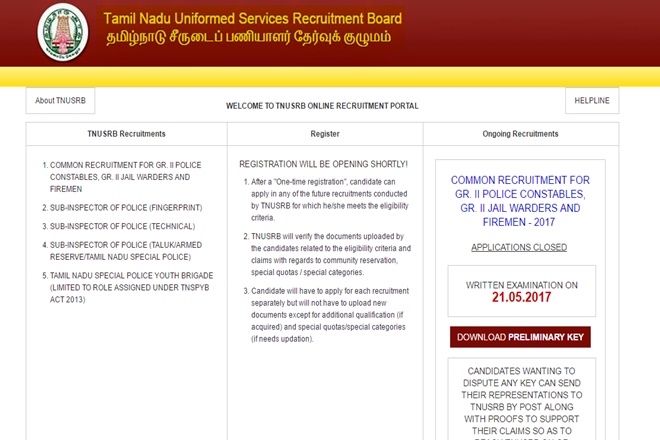The width and height of the screenshot is (660, 440).
Task: Click the Candidate will have to apply paragraph
Action: pyautogui.click(x=328, y=315)
